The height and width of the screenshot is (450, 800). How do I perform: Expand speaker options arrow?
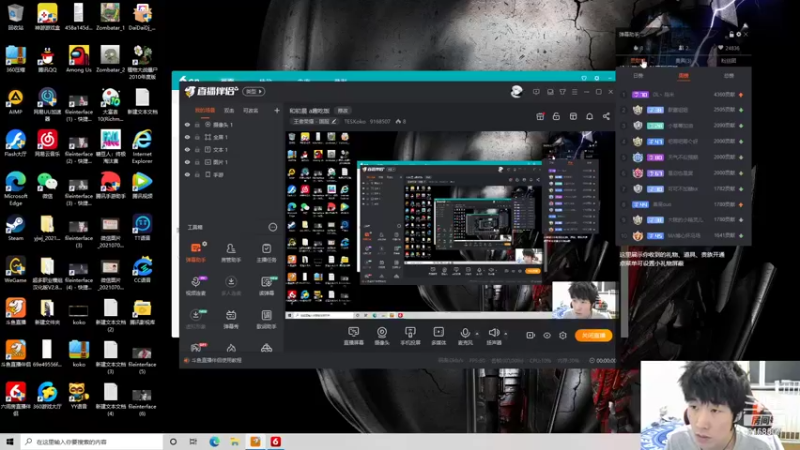tap(506, 334)
